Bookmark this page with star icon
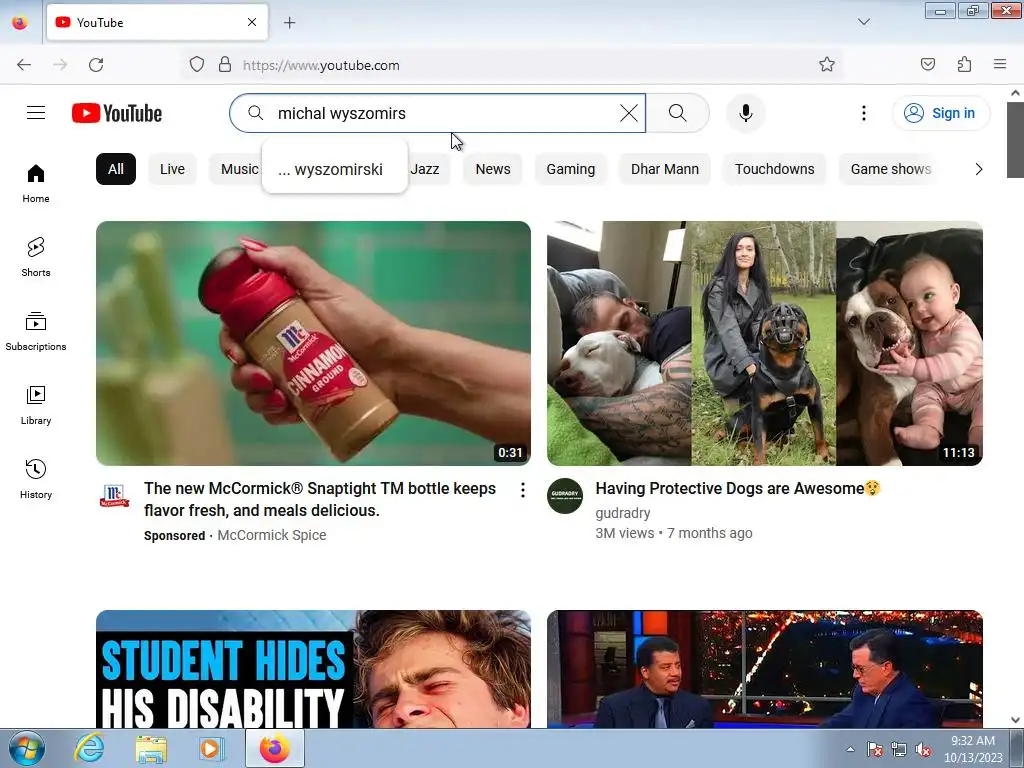Viewport: 1024px width, 768px height. pos(827,65)
